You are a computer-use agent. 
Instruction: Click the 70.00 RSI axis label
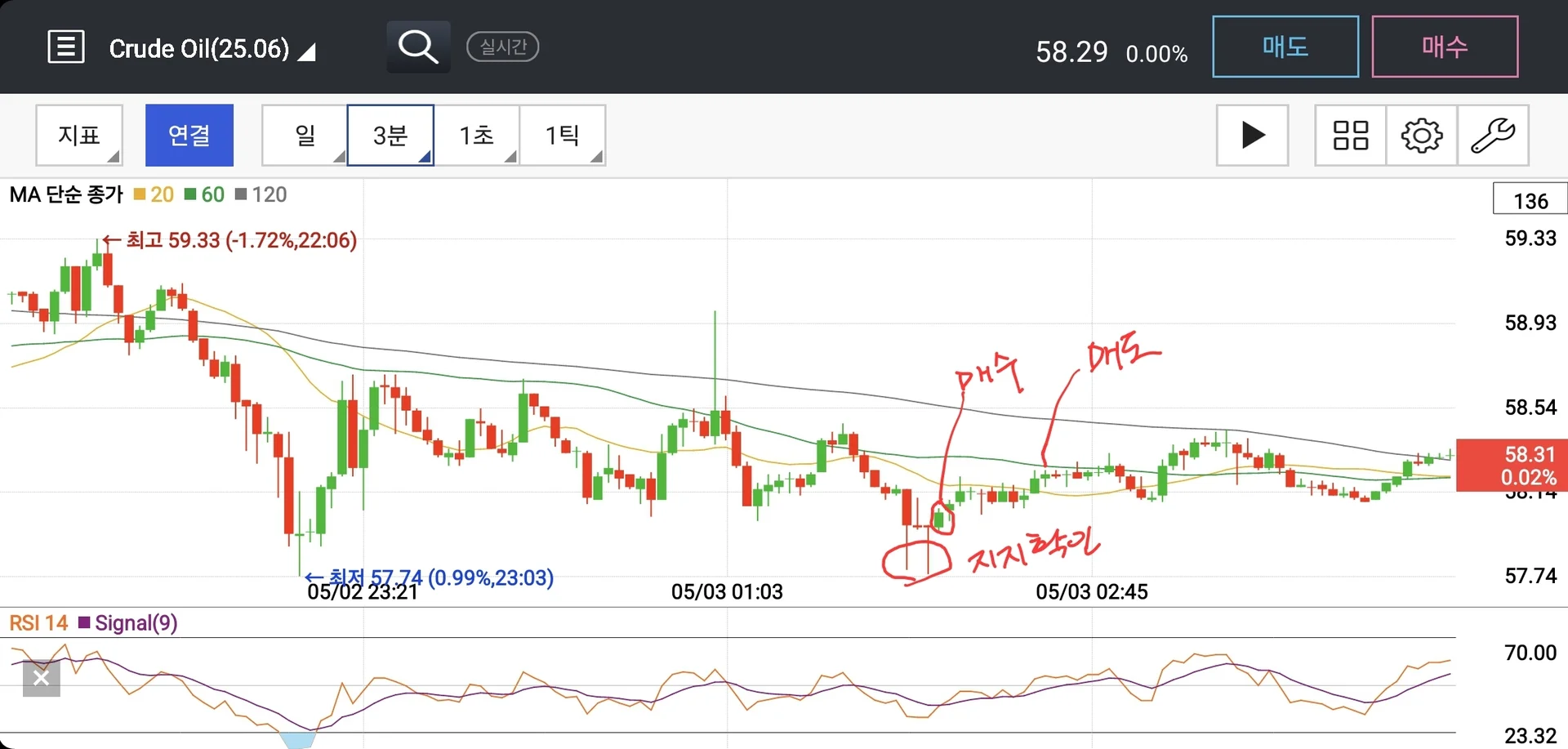(1530, 653)
